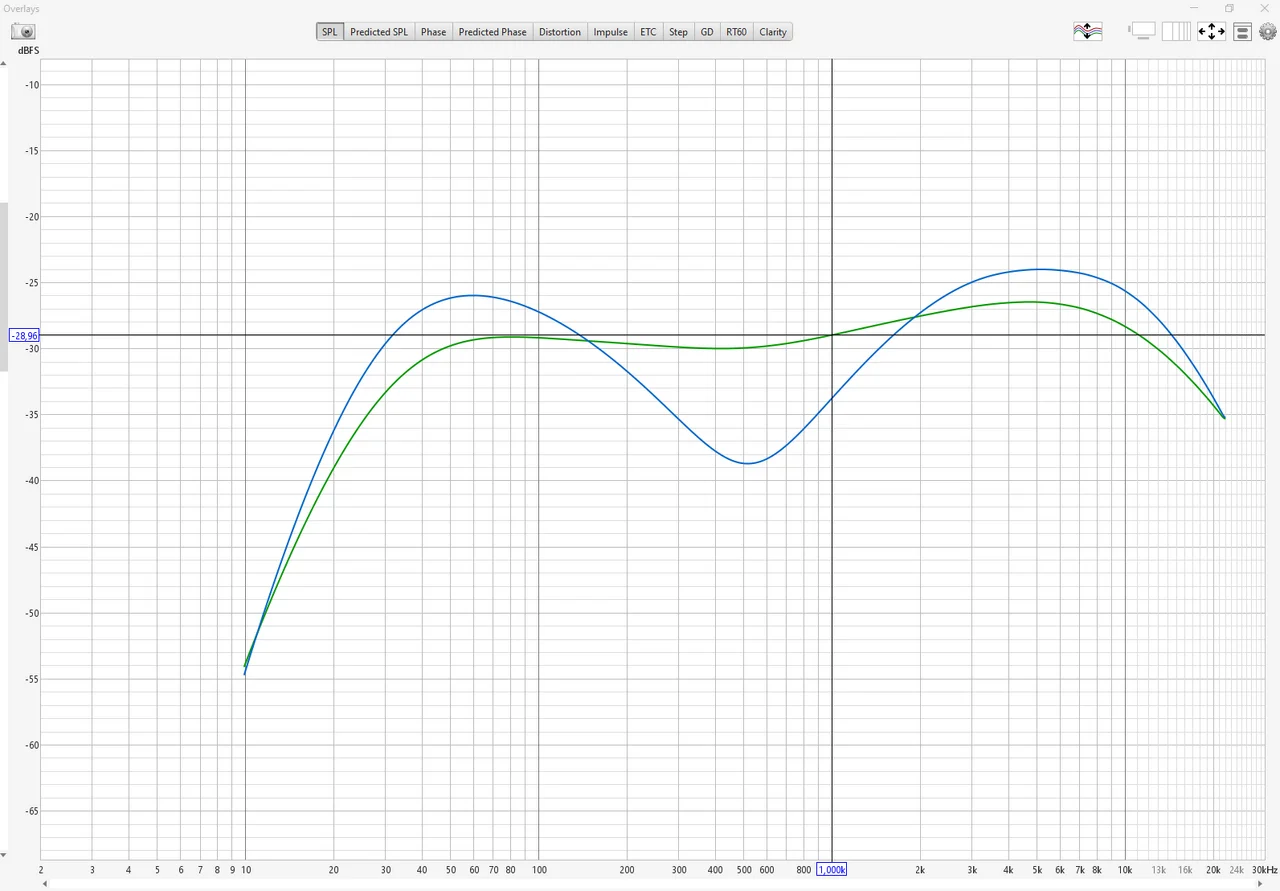
Task: Click the camera capture graph icon
Action: pyautogui.click(x=23, y=32)
